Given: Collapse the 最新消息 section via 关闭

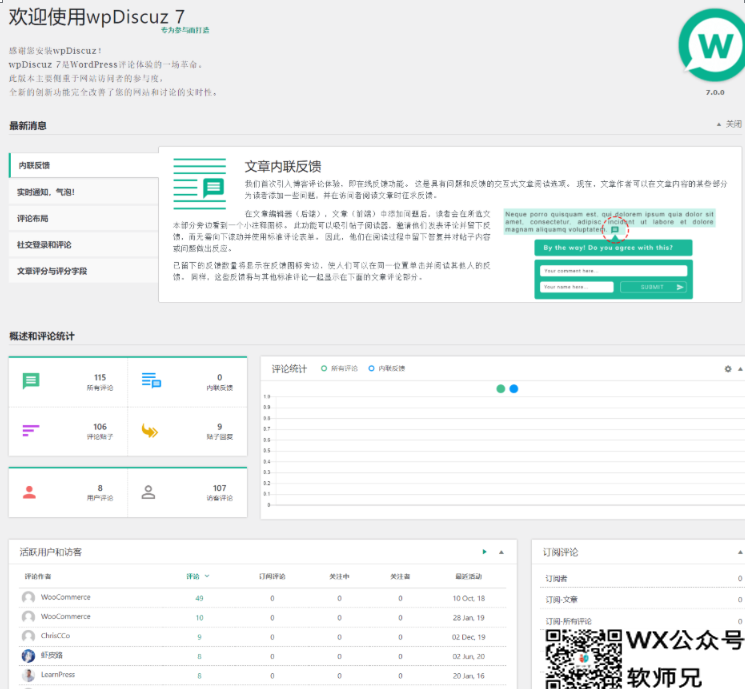Looking at the screenshot, I should (x=729, y=124).
